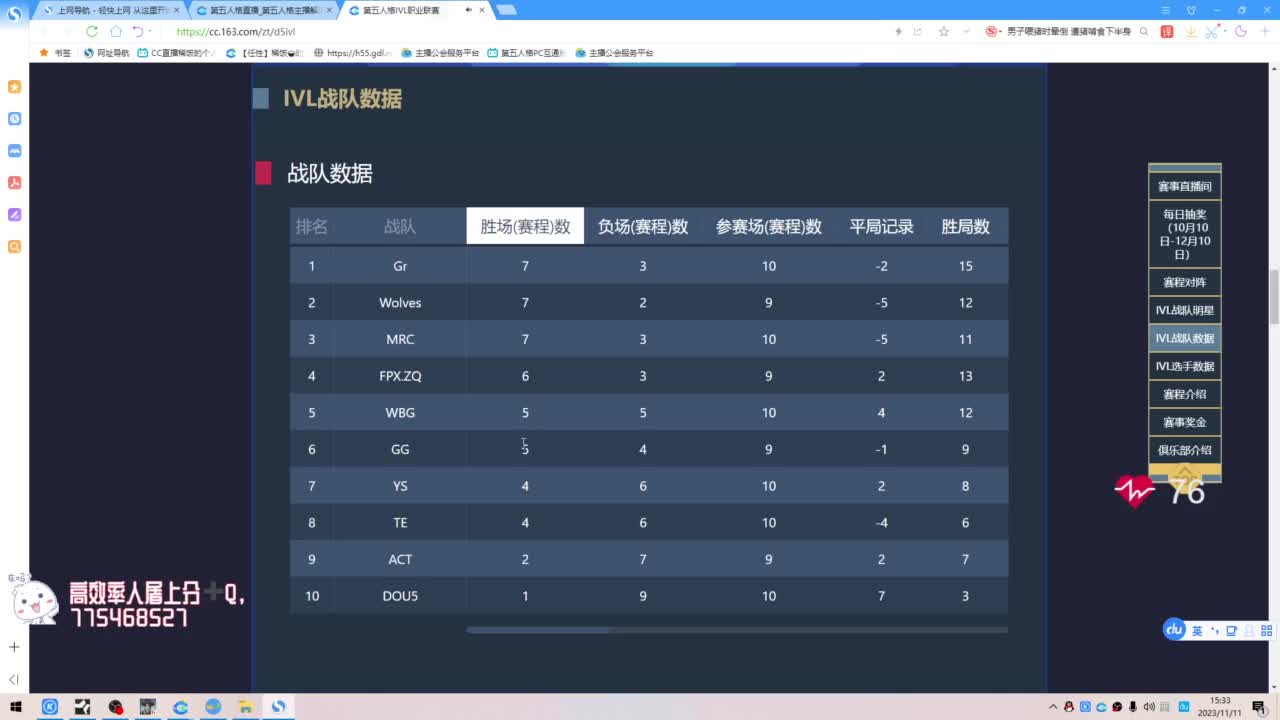
Task: Open the screenshot scissors tool
Action: pyautogui.click(x=1212, y=31)
